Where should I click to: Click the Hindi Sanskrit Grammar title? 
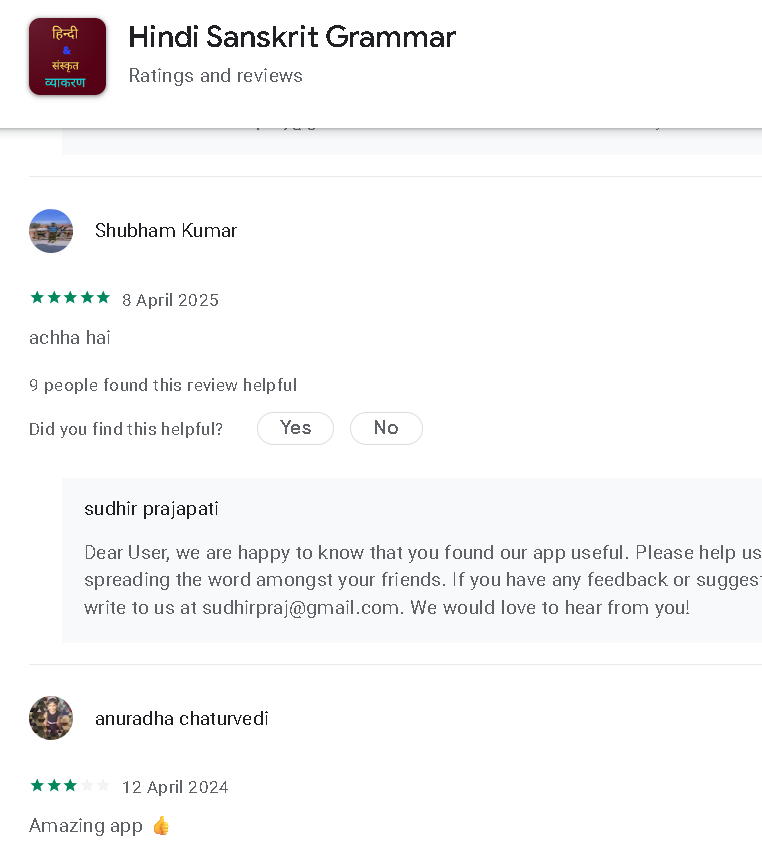(292, 37)
